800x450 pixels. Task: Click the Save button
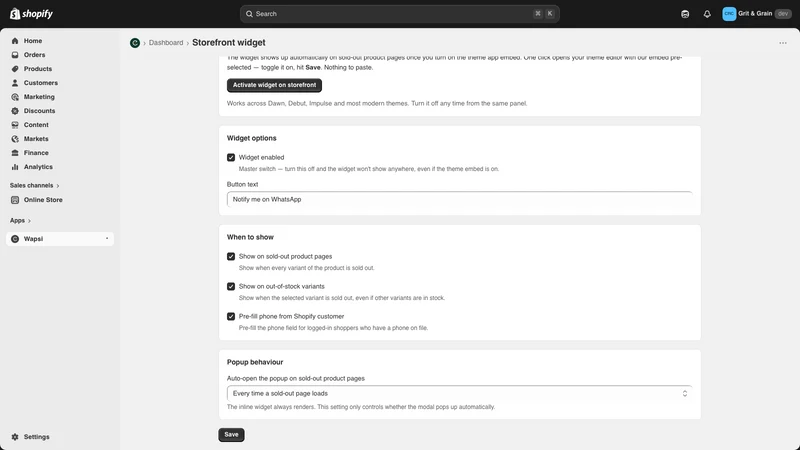click(x=231, y=435)
